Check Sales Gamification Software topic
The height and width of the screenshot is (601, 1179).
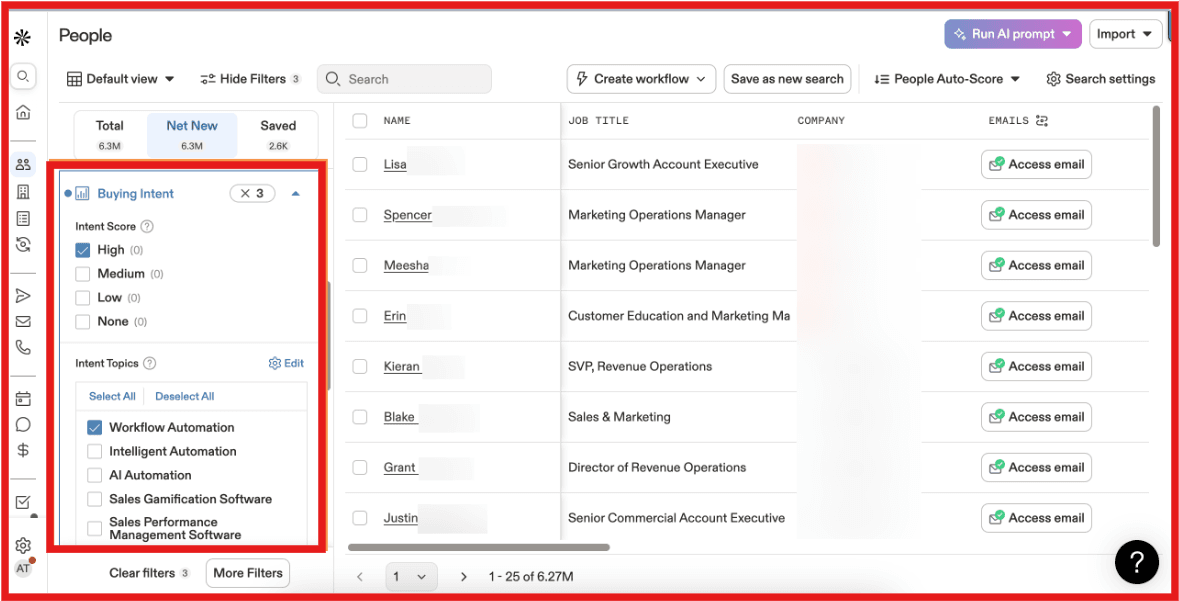click(x=95, y=499)
